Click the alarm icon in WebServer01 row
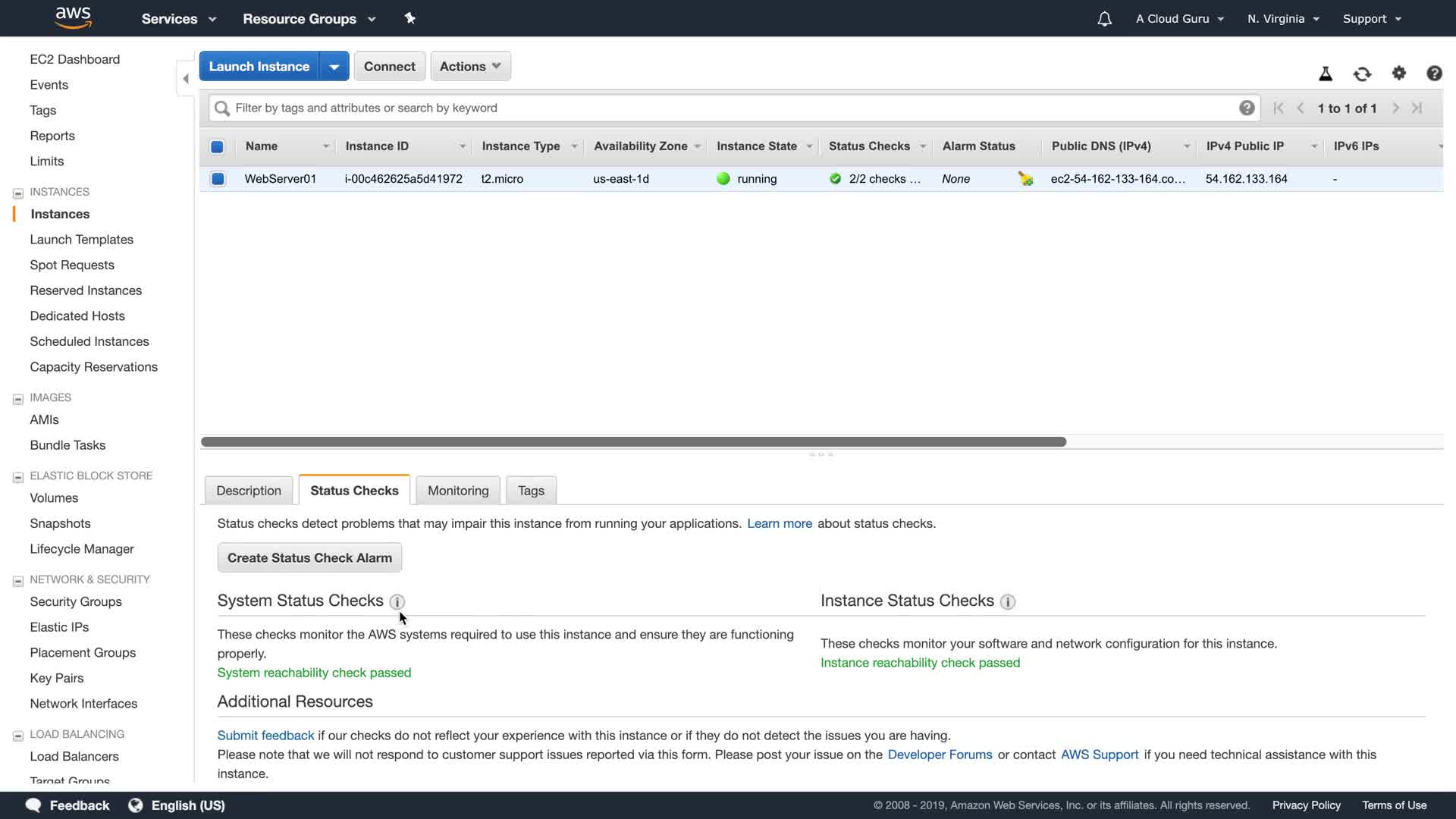 (x=1025, y=179)
